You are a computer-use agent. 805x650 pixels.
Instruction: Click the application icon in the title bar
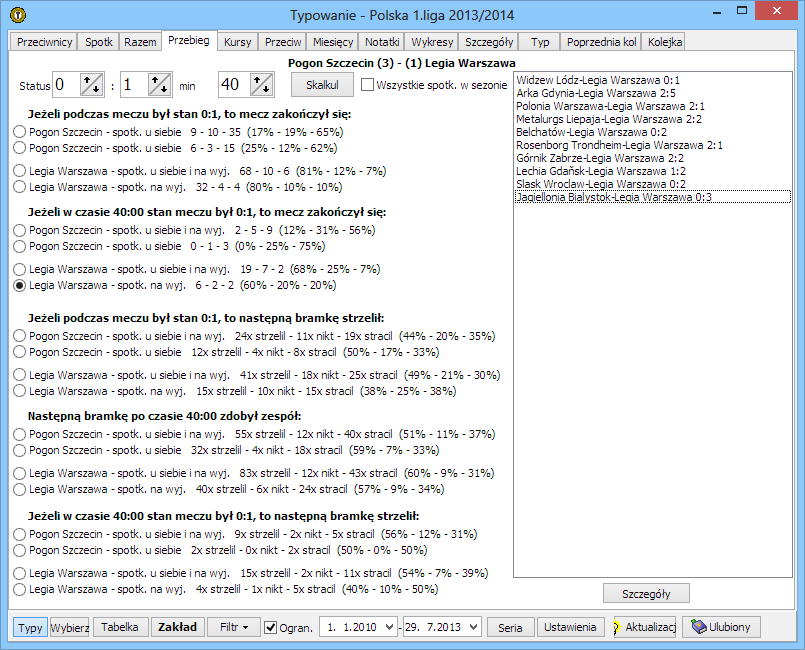[18, 15]
